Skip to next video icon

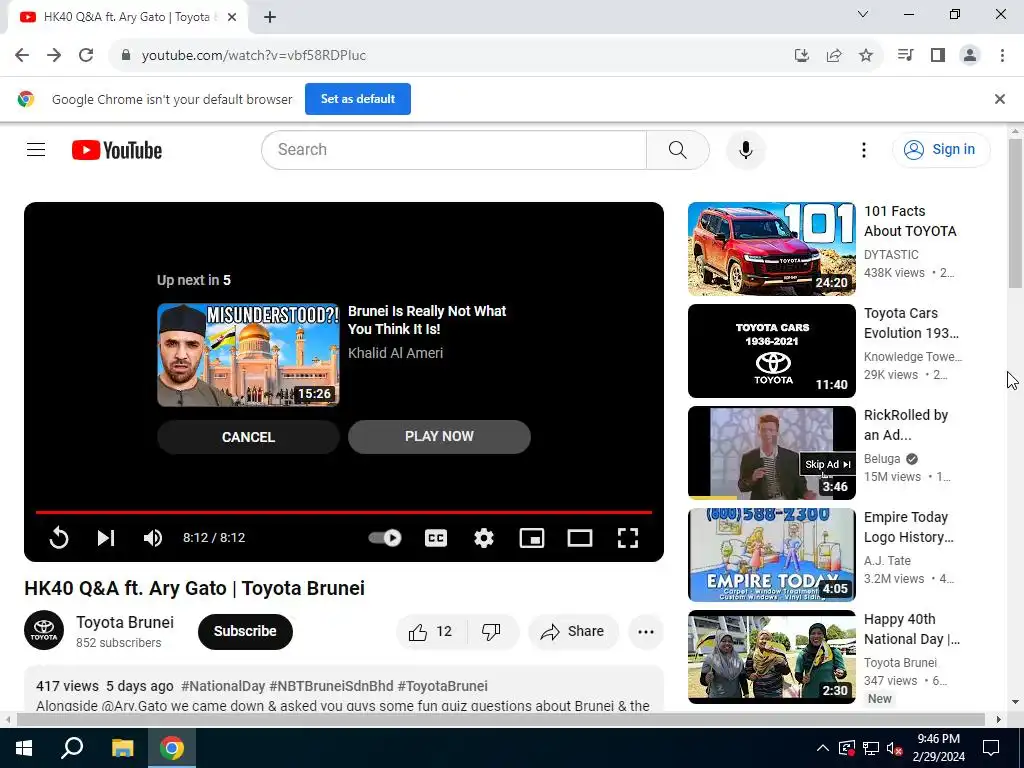pos(106,537)
